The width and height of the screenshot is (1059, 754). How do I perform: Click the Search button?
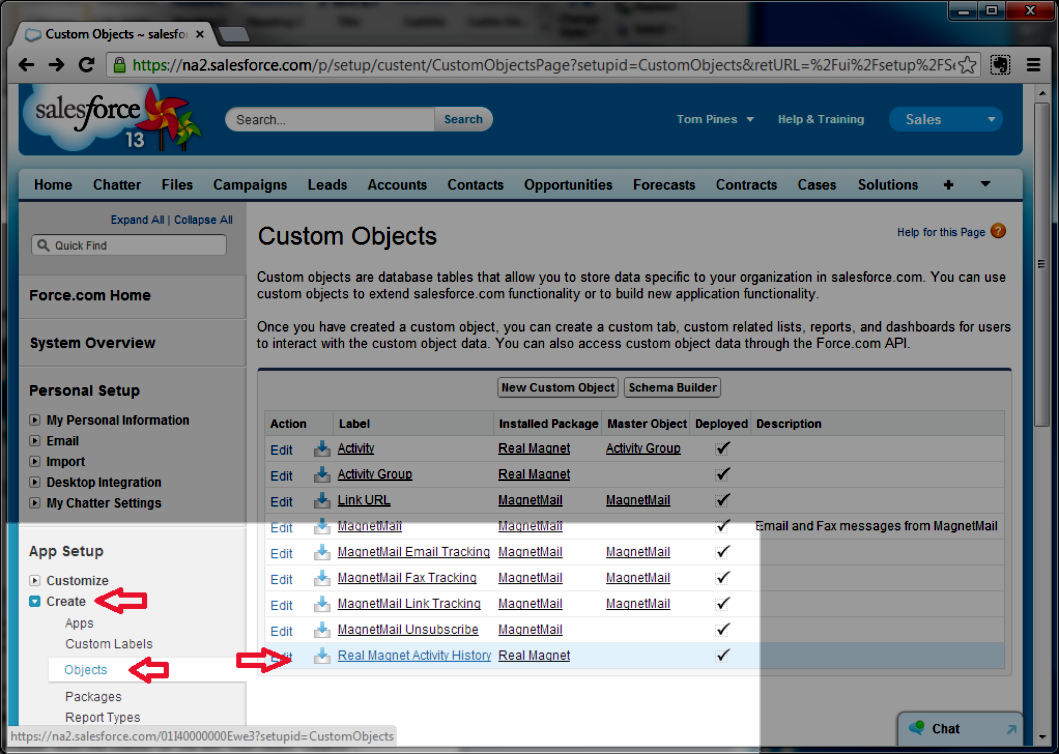[463, 119]
